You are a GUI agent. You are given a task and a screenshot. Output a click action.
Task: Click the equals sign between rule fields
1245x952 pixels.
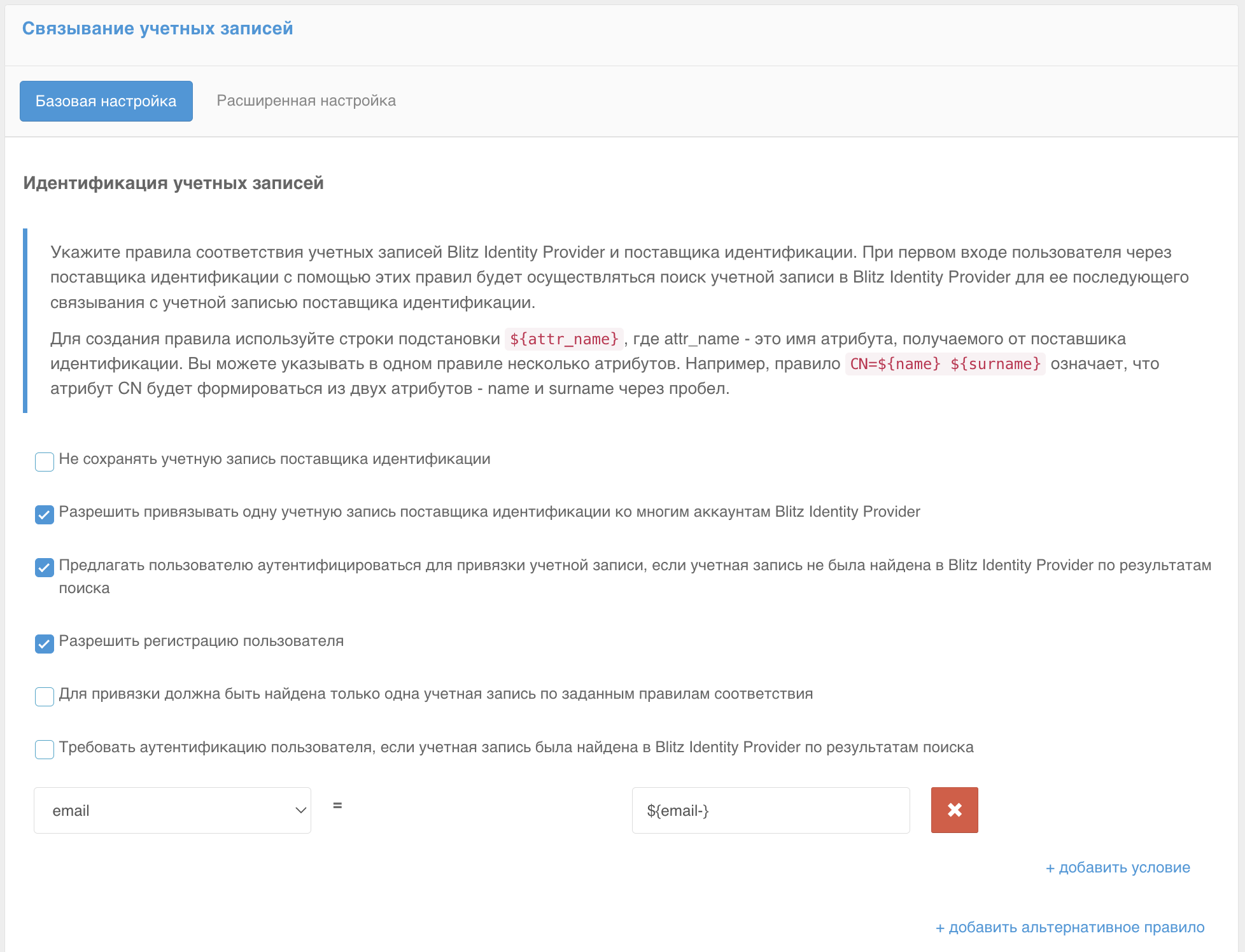tap(337, 806)
